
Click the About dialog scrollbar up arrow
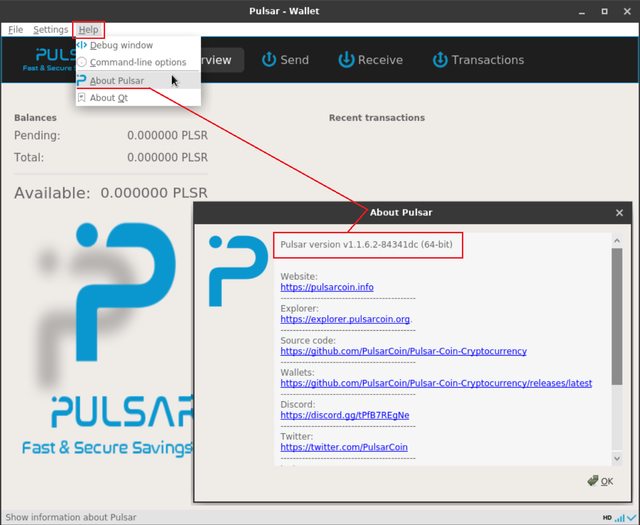click(x=617, y=241)
